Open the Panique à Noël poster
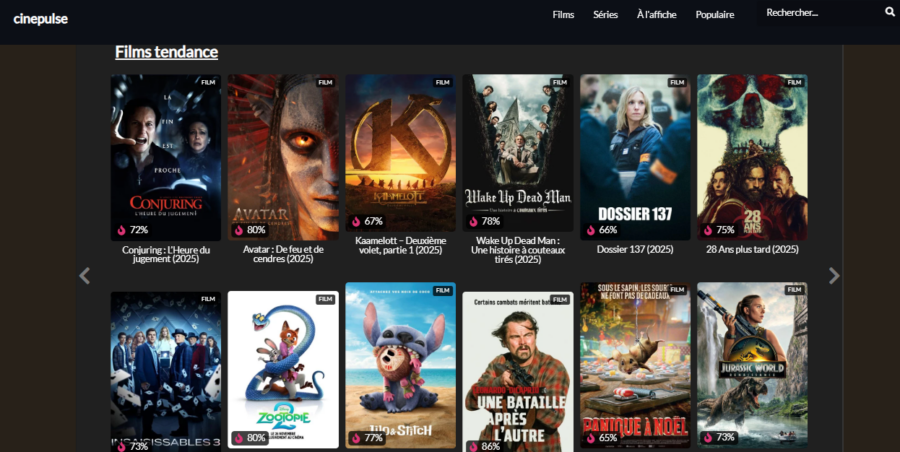 [635, 365]
